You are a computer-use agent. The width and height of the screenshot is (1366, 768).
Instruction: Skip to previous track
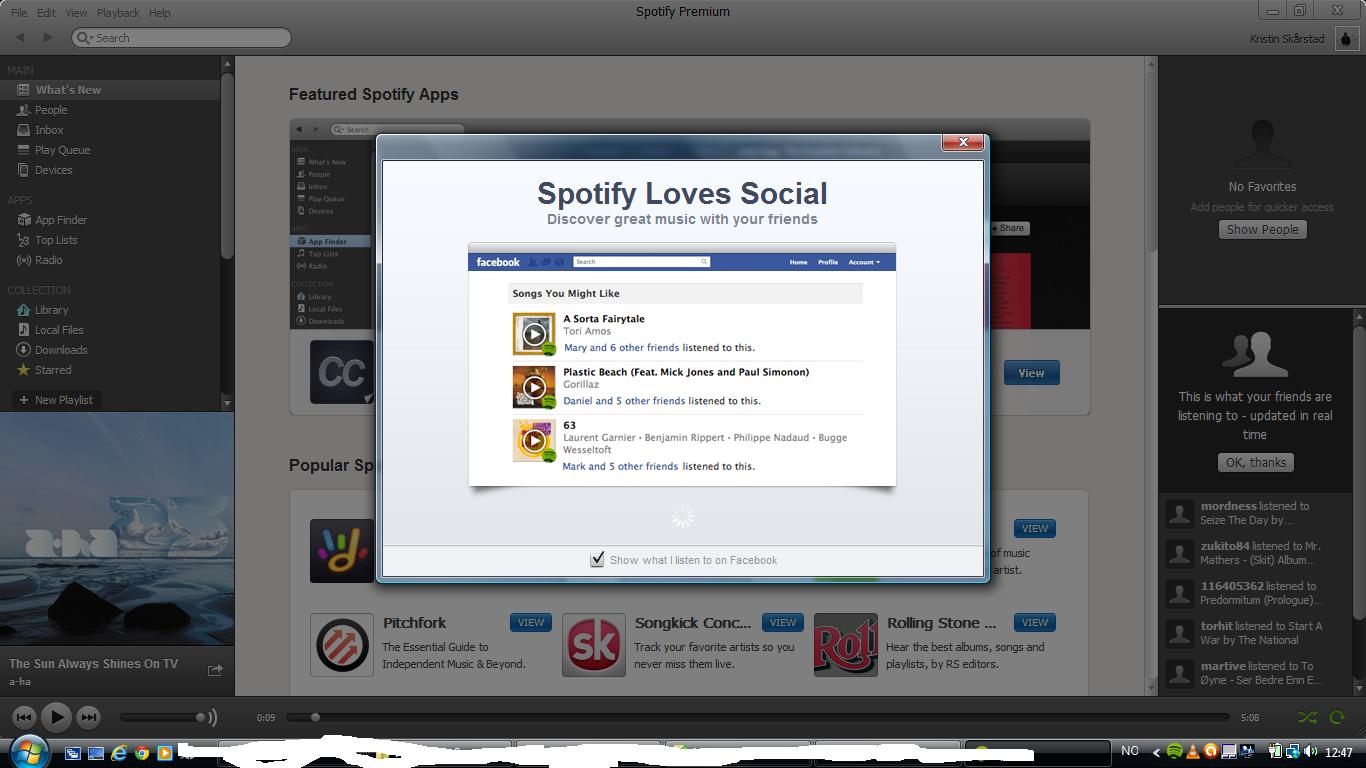[x=24, y=717]
